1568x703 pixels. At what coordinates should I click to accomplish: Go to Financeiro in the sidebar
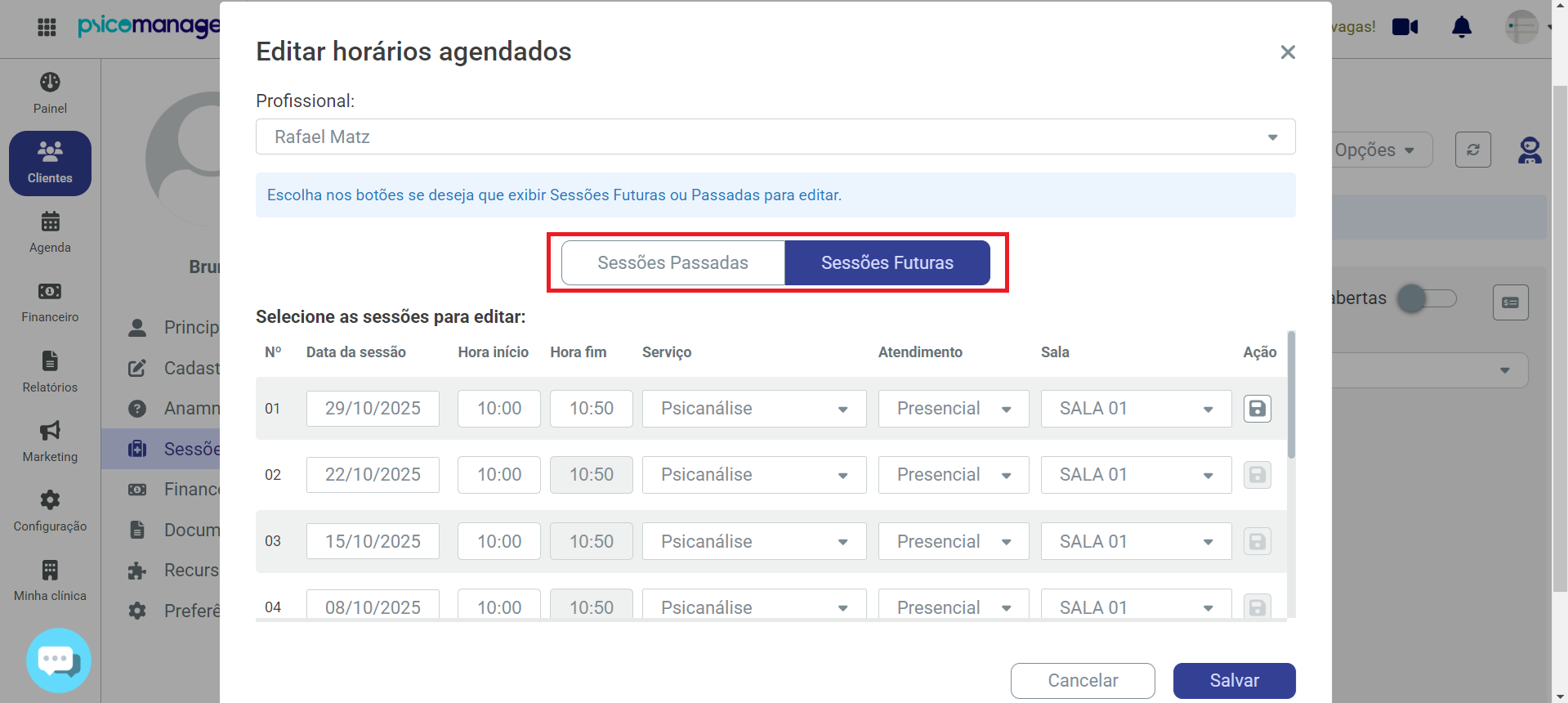[50, 302]
